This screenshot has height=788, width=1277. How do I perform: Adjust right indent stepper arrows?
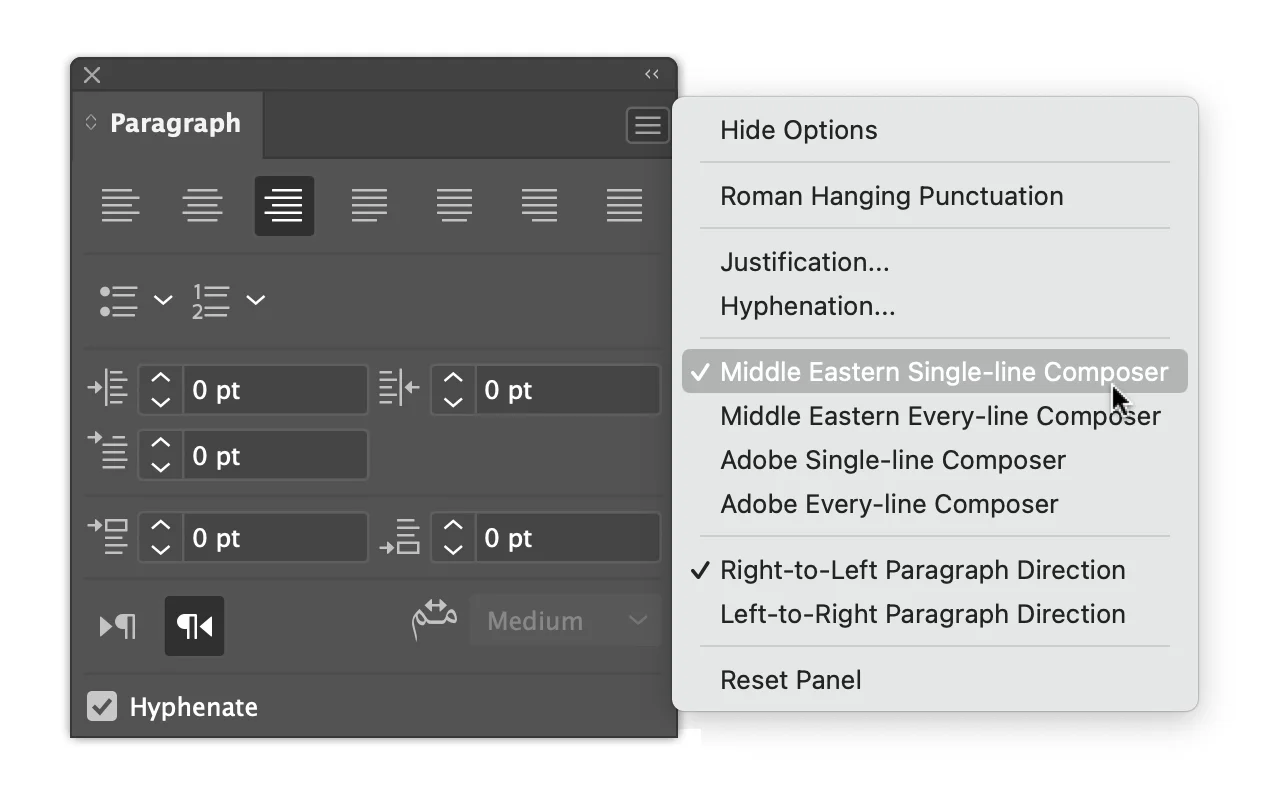click(x=454, y=390)
